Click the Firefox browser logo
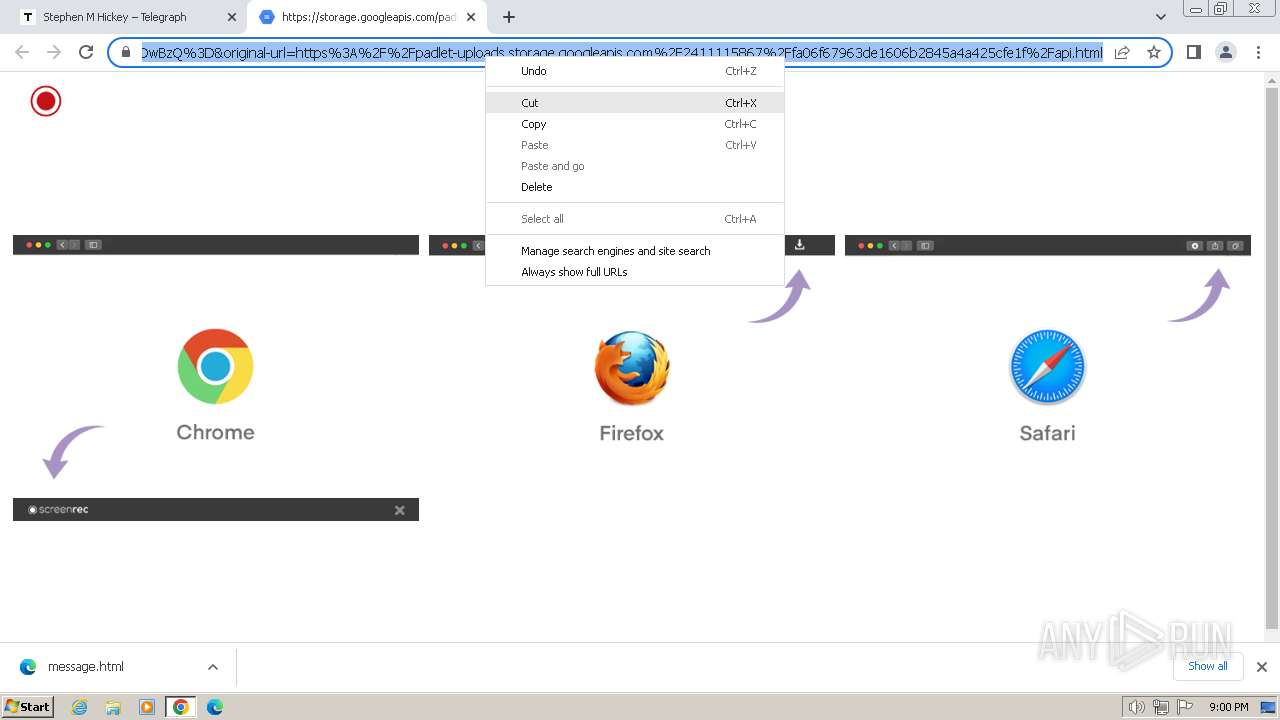 632,368
